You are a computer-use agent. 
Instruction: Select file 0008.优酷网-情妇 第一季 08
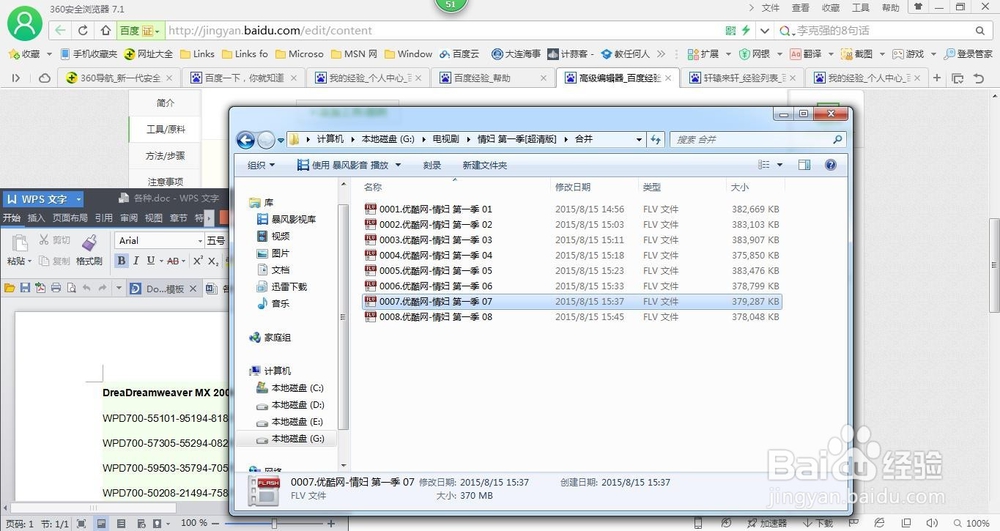point(571,317)
